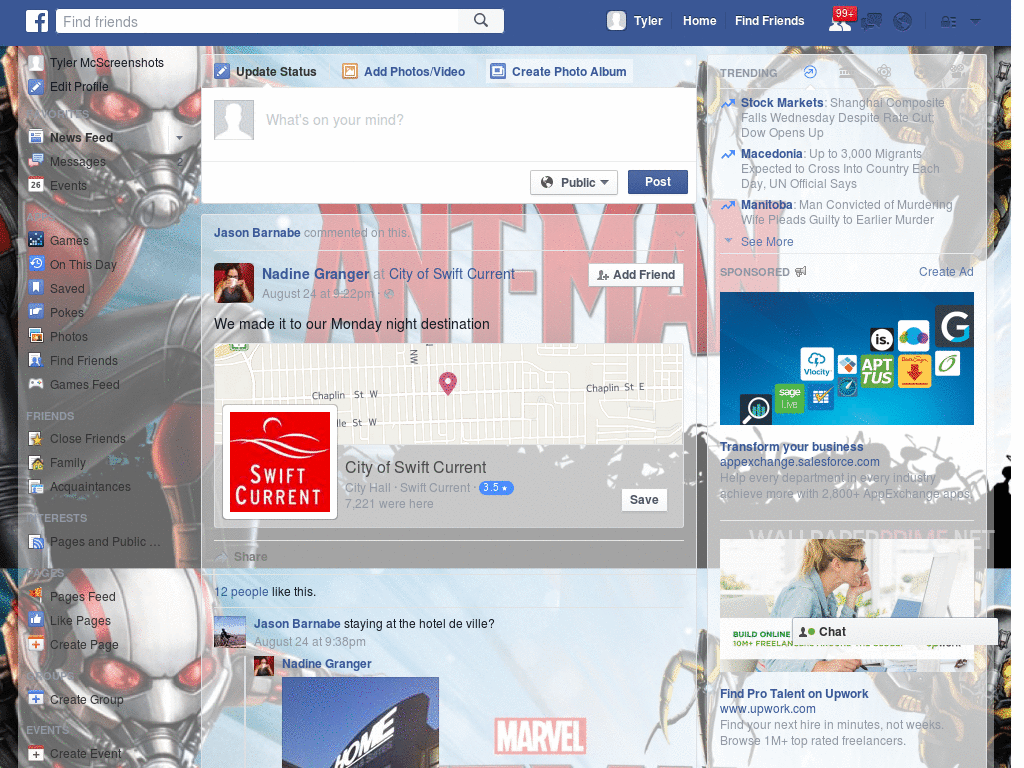Click the search magnifier button

point(481,21)
